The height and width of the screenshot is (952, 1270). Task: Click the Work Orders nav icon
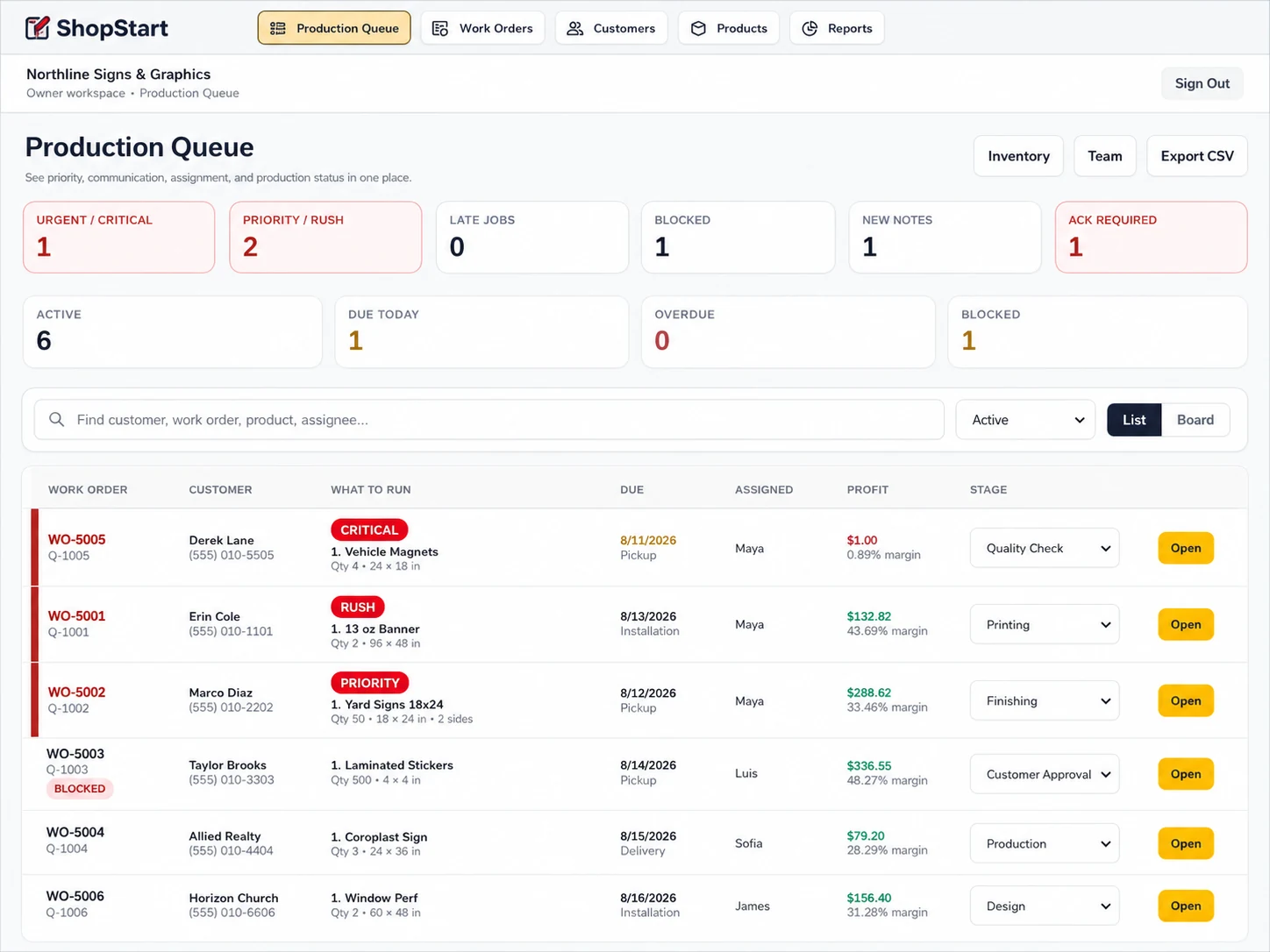coord(440,28)
